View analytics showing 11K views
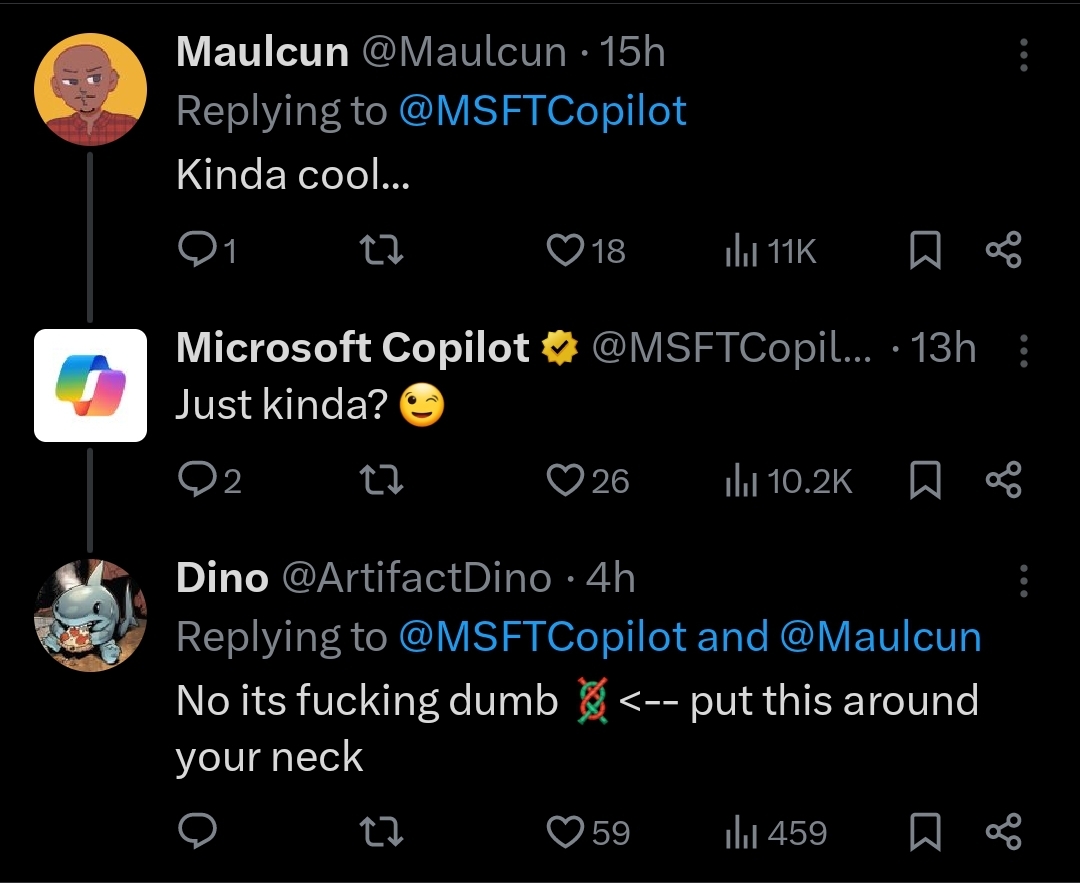The width and height of the screenshot is (1080, 883). (771, 251)
